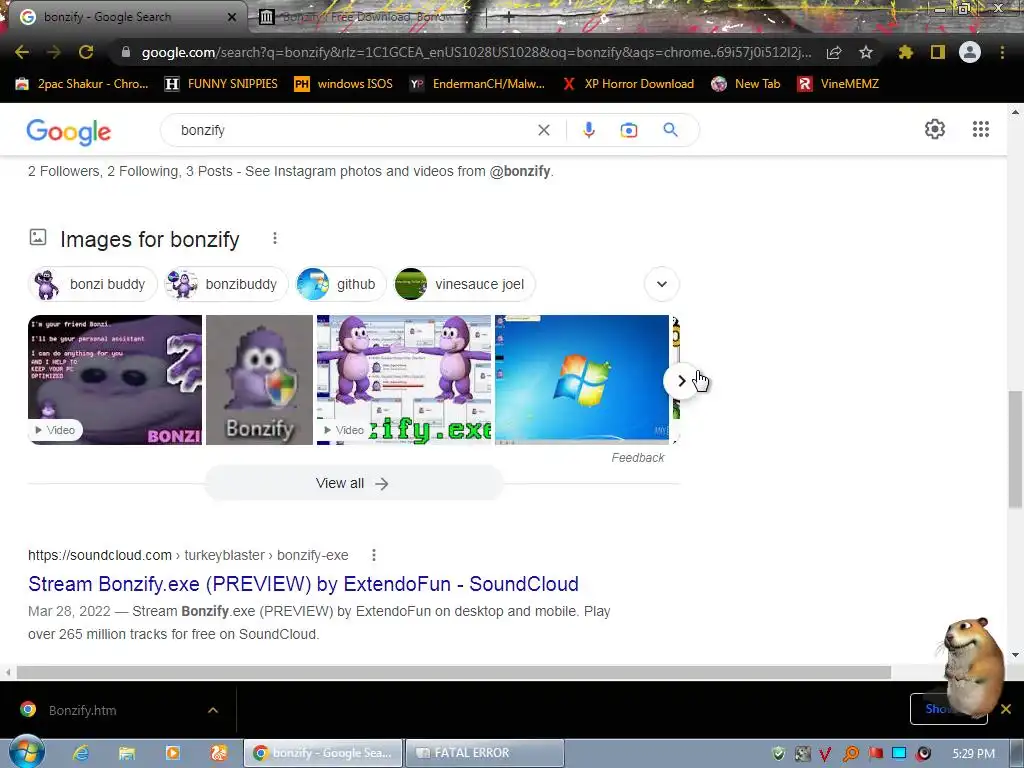Open EndermanCH/Malw... bookmark
Viewport: 1024px width, 768px height.
pos(477,84)
